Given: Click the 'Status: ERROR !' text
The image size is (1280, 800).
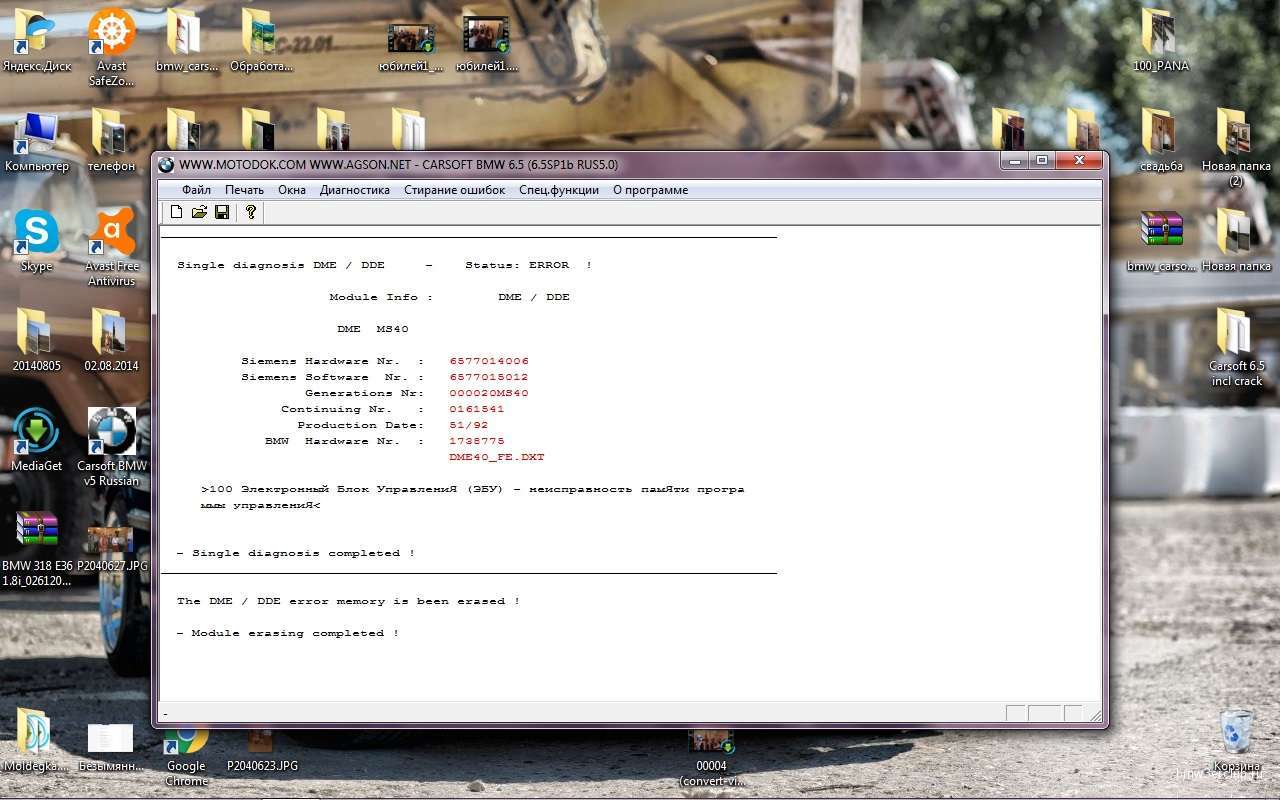Looking at the screenshot, I should pyautogui.click(x=529, y=265).
